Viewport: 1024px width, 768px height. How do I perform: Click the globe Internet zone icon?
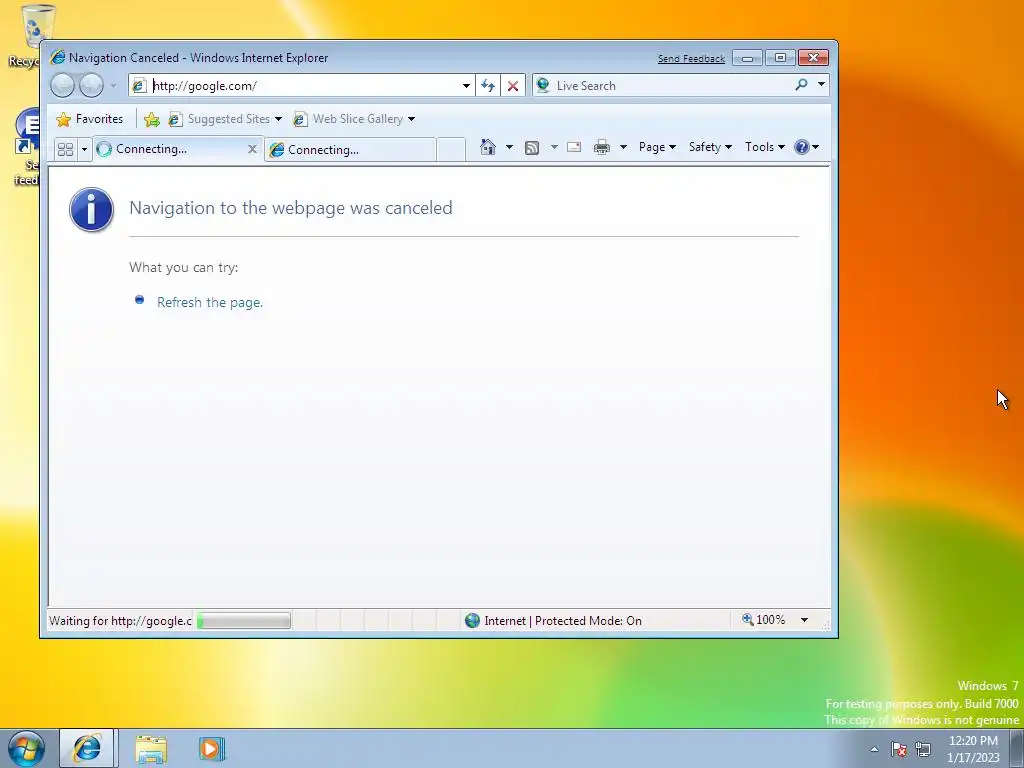(472, 620)
